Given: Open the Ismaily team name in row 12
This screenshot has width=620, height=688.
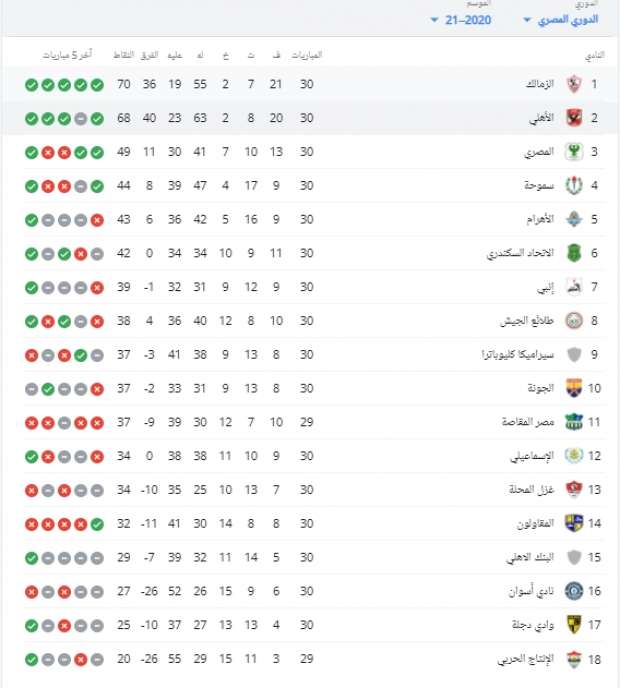Looking at the screenshot, I should click(532, 456).
